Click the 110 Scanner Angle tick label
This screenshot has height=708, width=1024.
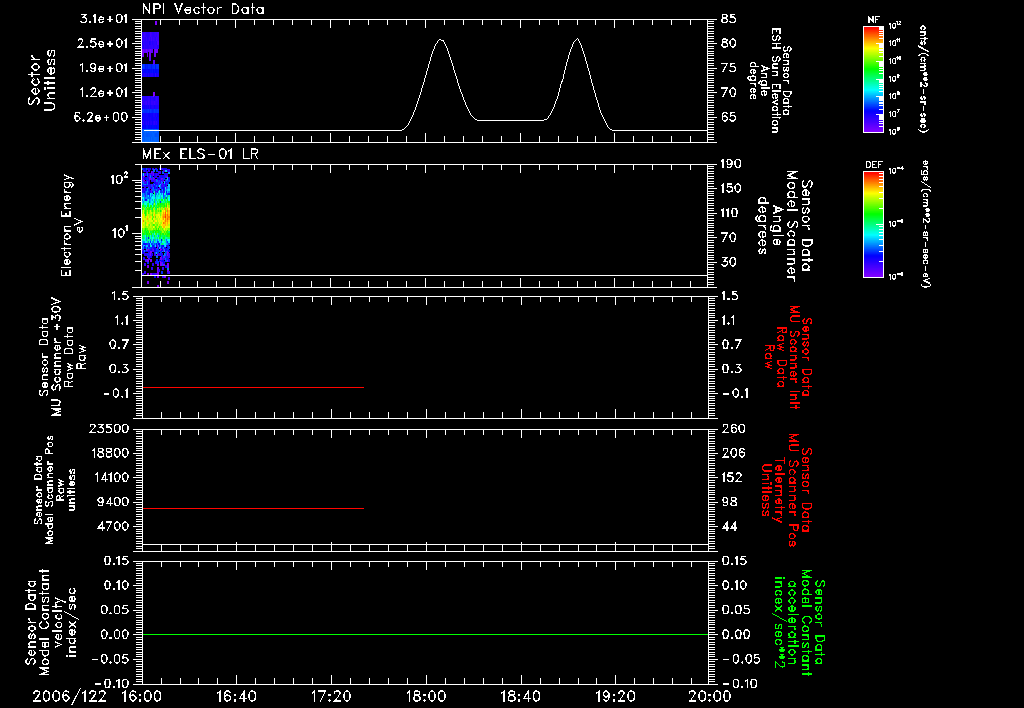point(731,213)
